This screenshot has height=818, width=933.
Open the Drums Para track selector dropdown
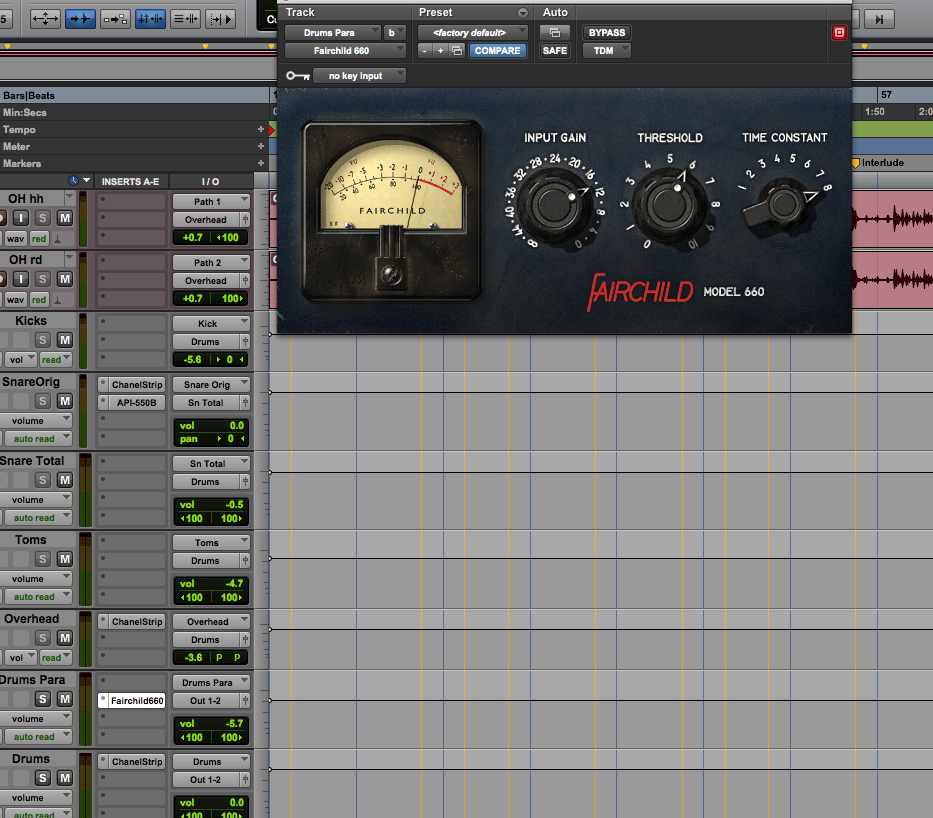click(x=332, y=33)
